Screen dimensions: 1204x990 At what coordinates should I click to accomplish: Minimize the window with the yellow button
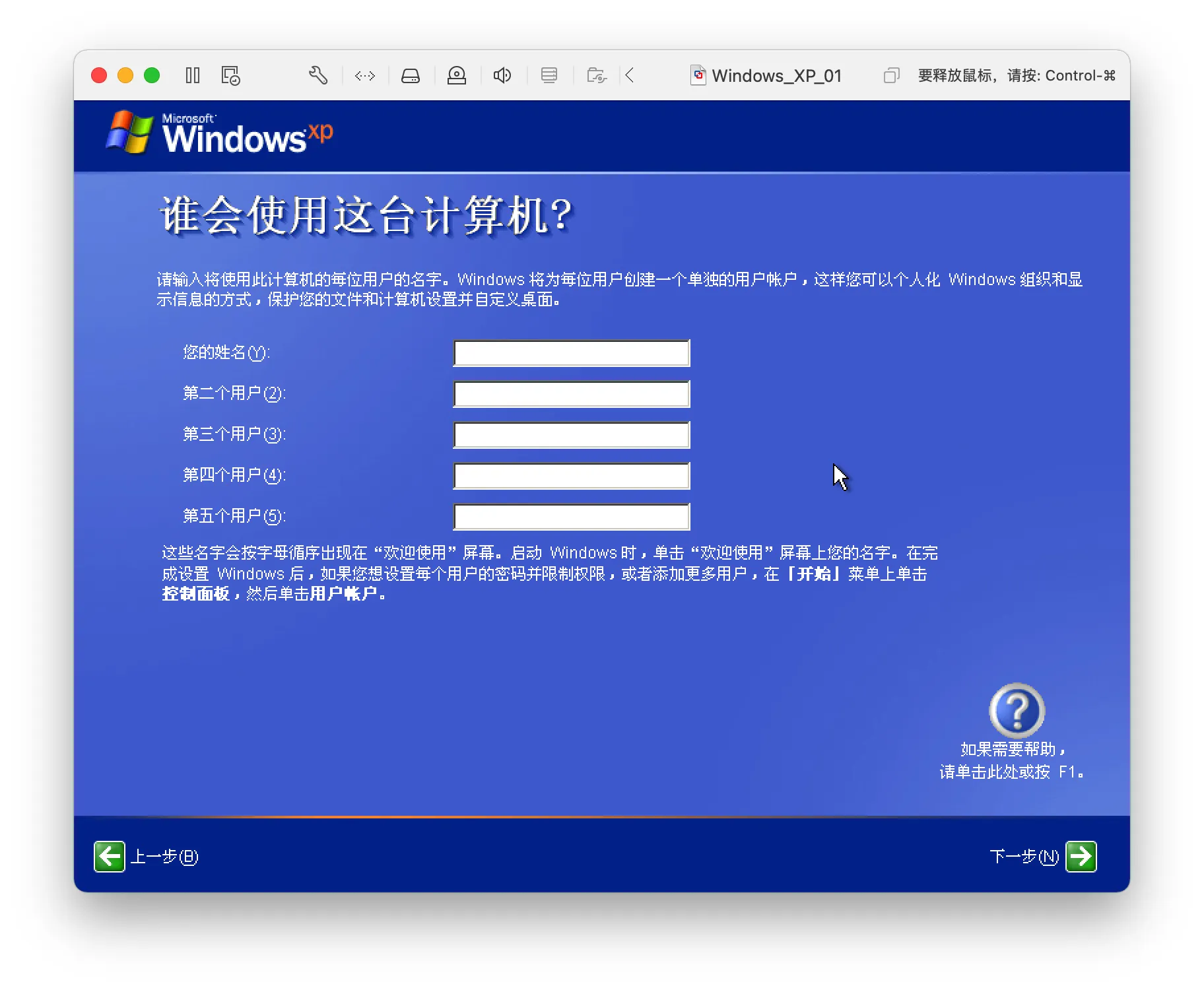tap(125, 75)
